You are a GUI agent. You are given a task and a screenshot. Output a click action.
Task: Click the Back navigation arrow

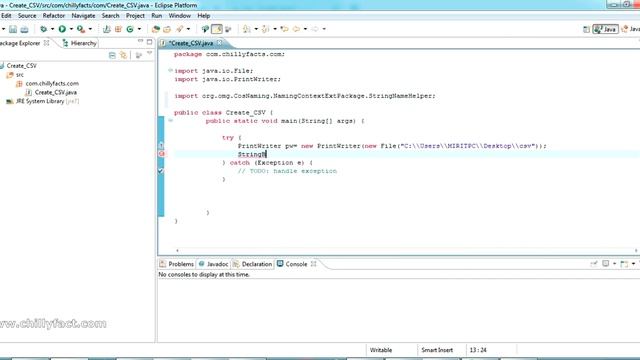tap(296, 29)
